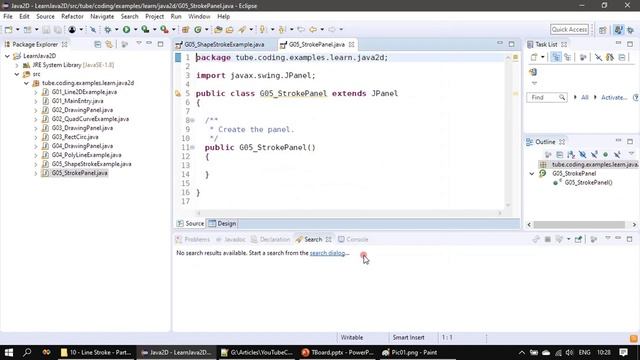640x360 pixels.
Task: Open the Project menu
Action: click(154, 16)
